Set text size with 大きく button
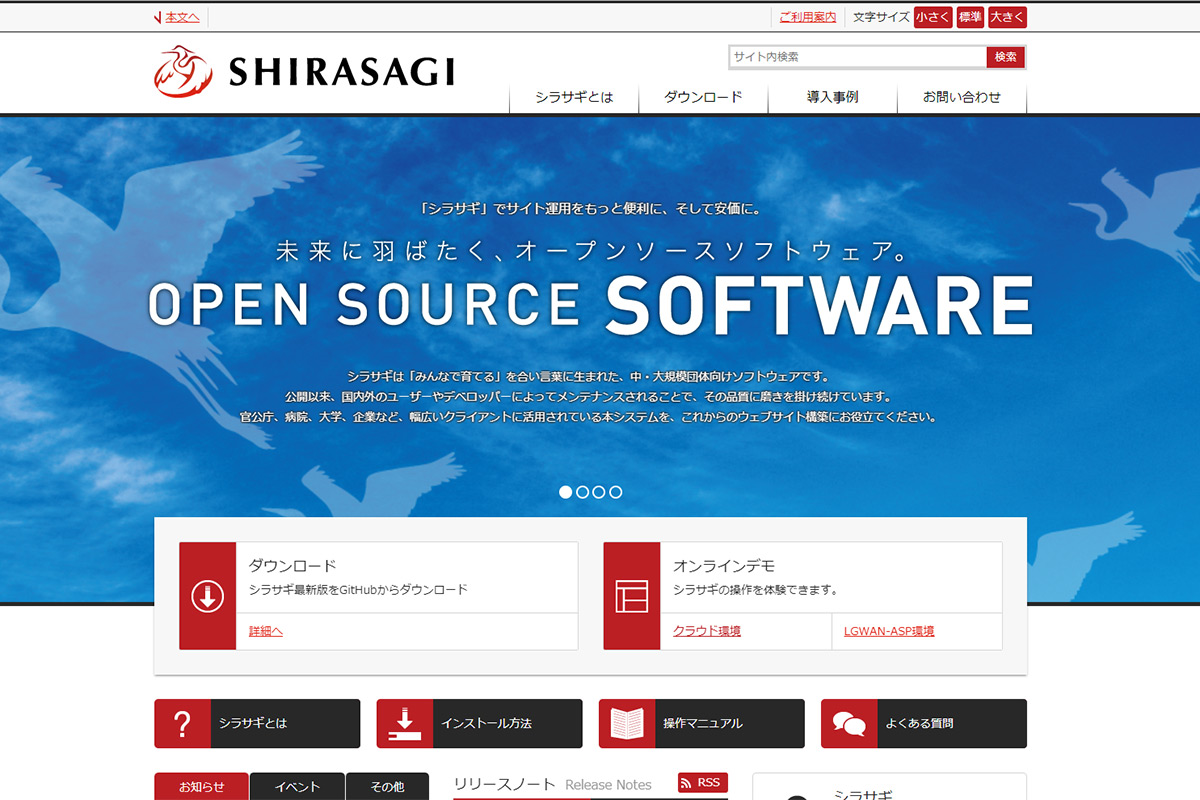 coord(1008,17)
